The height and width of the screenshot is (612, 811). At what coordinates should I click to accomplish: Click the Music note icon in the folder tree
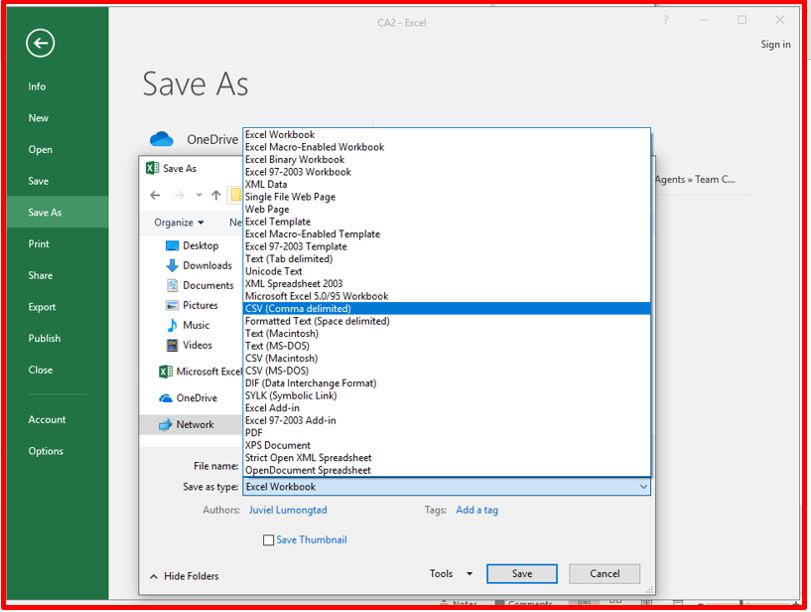pos(172,325)
